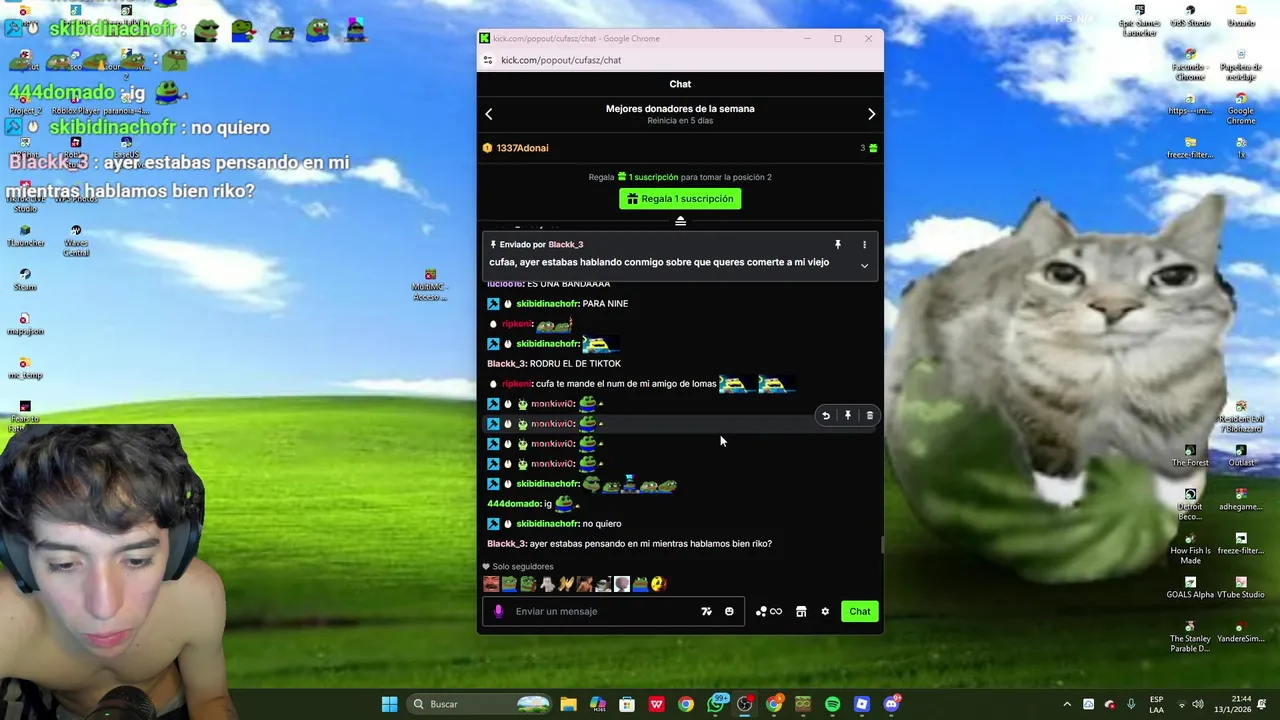Viewport: 1280px width, 720px height.
Task: Open MultiMC desktop shortcut
Action: pyautogui.click(x=430, y=285)
